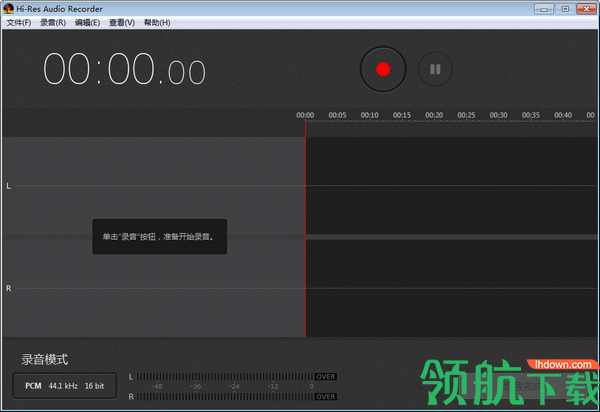Viewport: 600px width, 412px height.
Task: Click the 00:15 timeline marker
Action: click(x=402, y=115)
